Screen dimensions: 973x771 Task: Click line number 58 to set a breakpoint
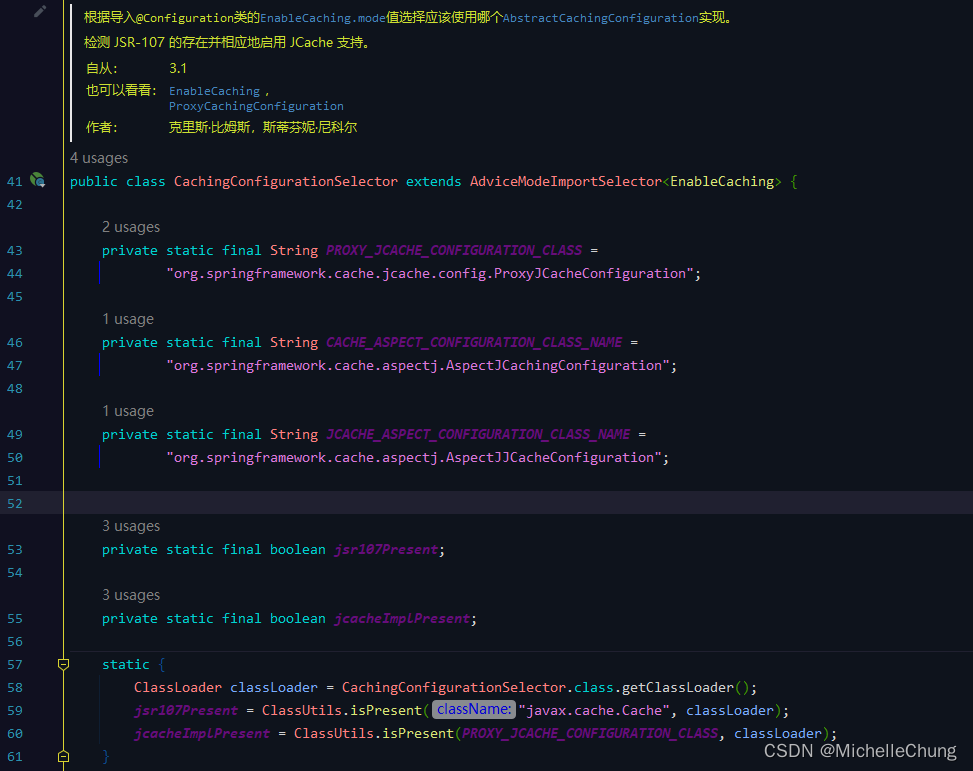15,687
